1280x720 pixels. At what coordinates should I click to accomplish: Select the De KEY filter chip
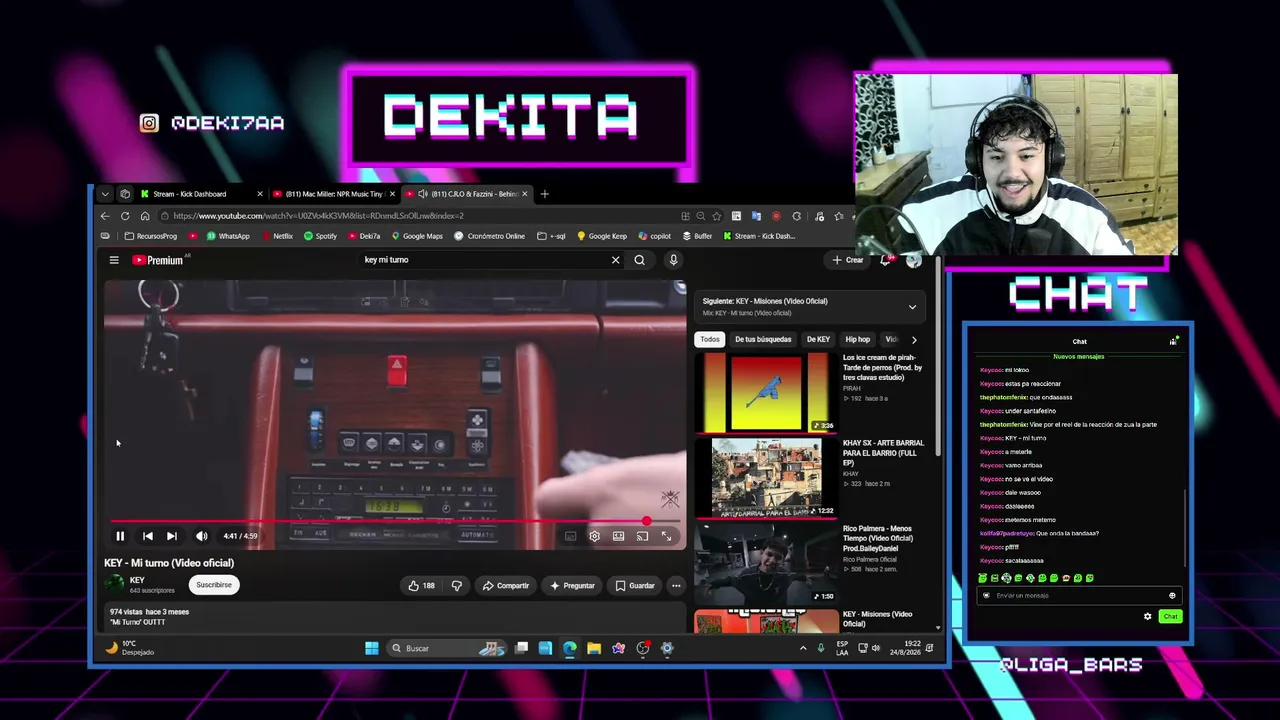818,339
